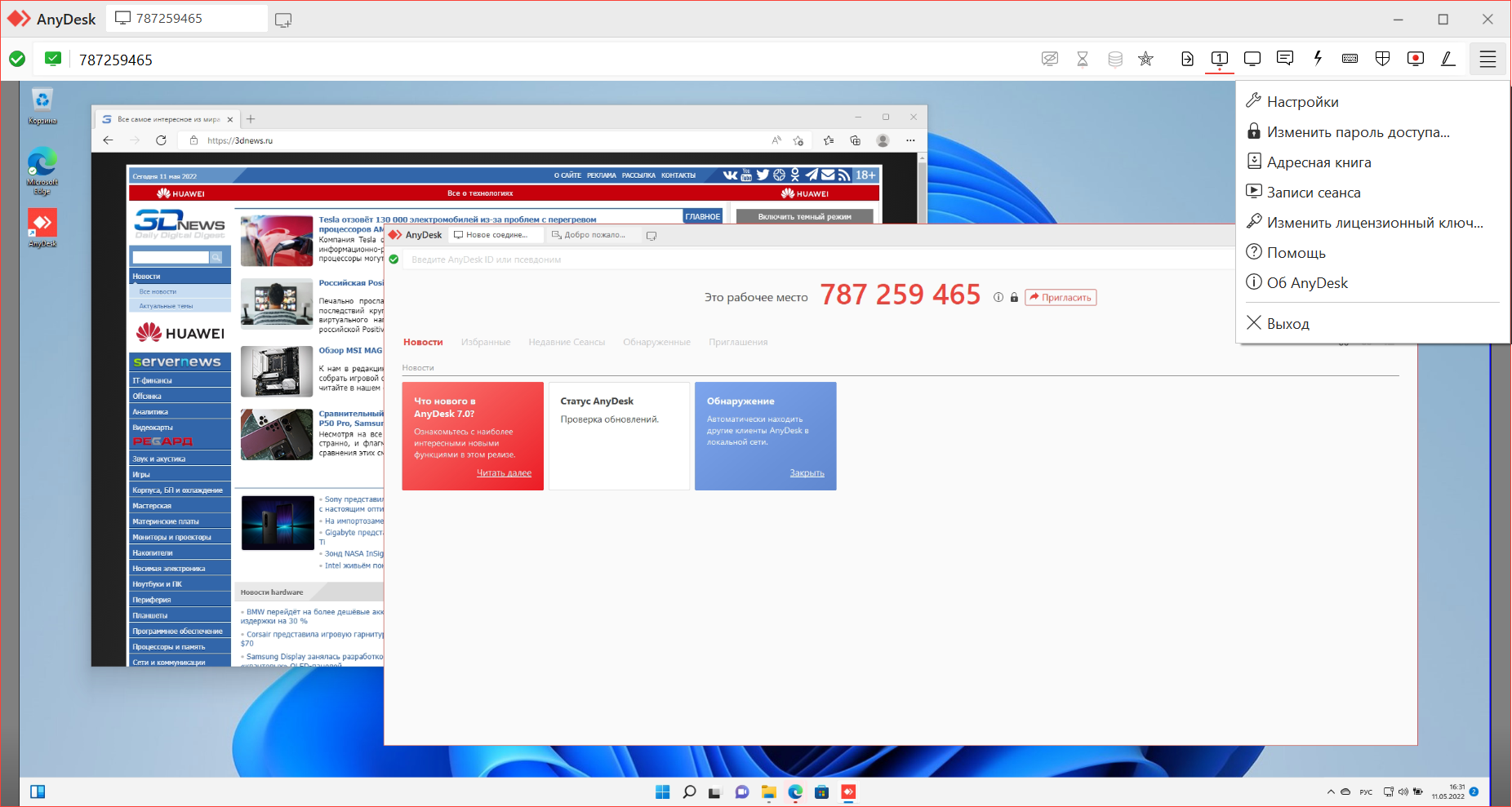Open Edge favorites star-list icon

[829, 140]
